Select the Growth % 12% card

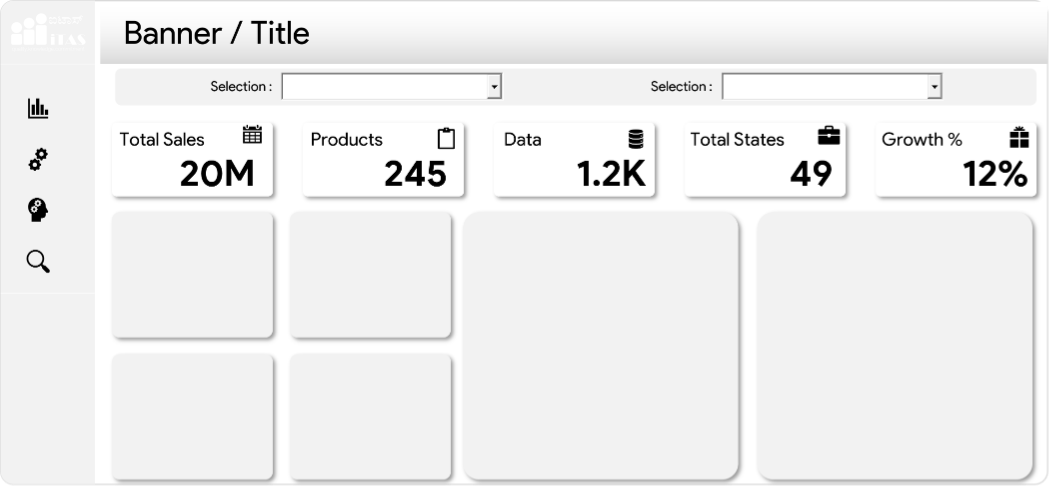pyautogui.click(x=956, y=160)
